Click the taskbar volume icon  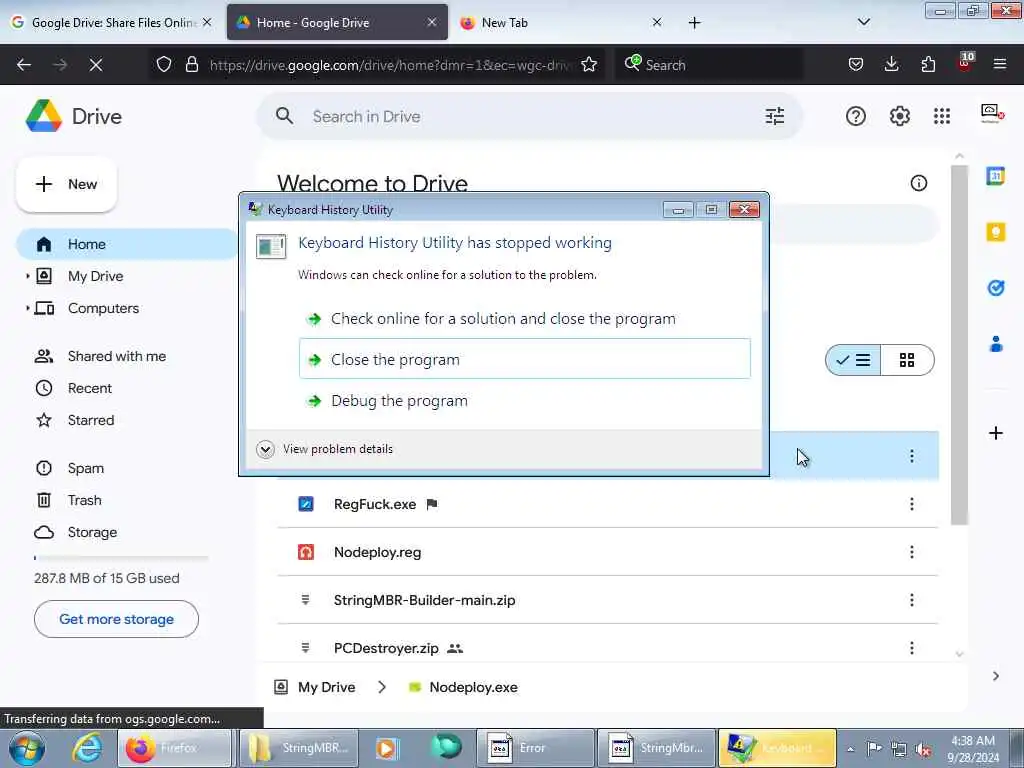click(x=923, y=749)
